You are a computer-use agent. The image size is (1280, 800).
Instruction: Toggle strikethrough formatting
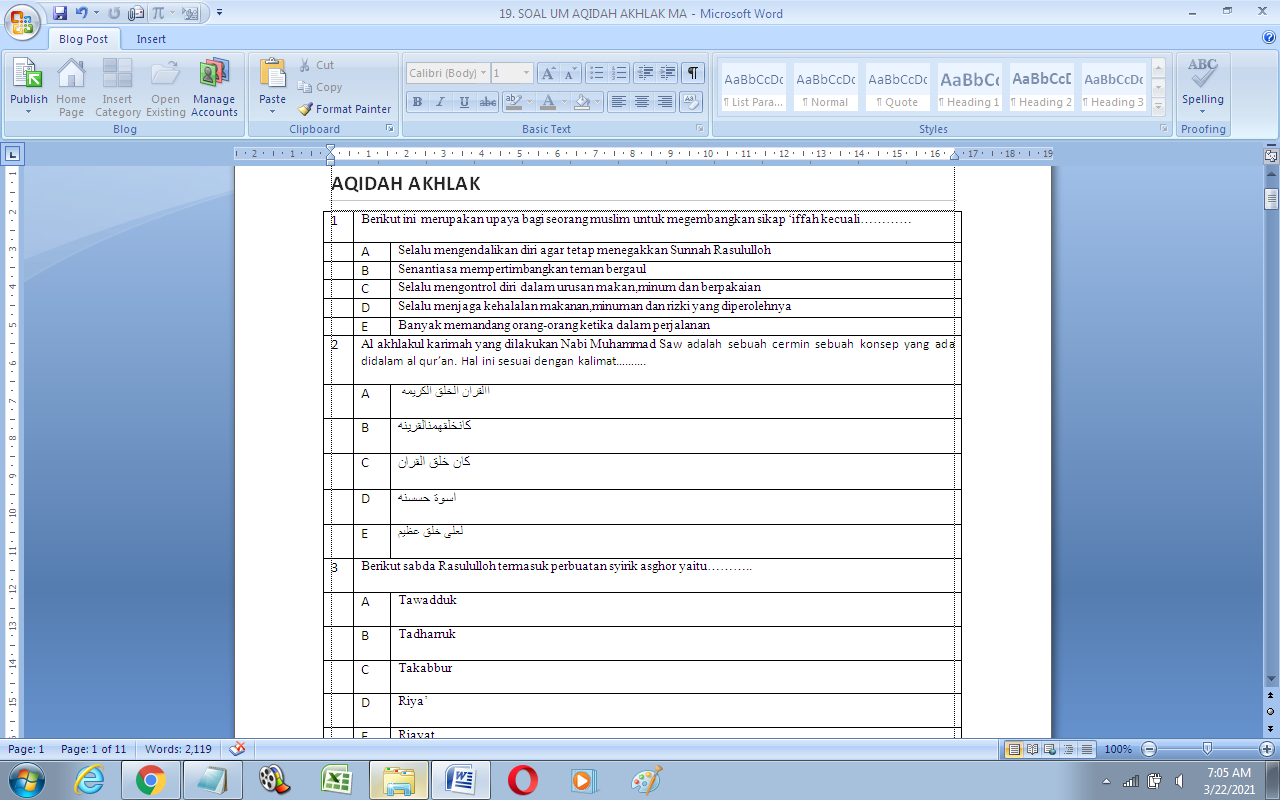click(x=488, y=102)
